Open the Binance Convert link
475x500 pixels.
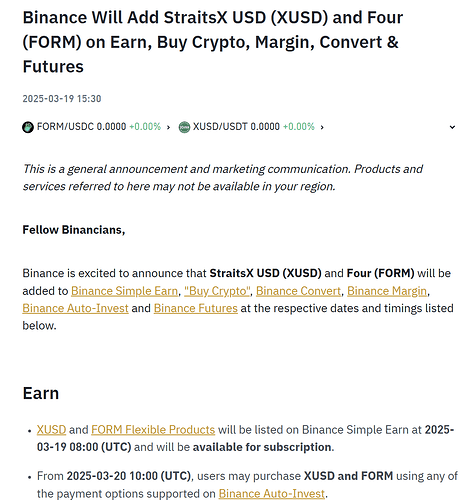(298, 291)
